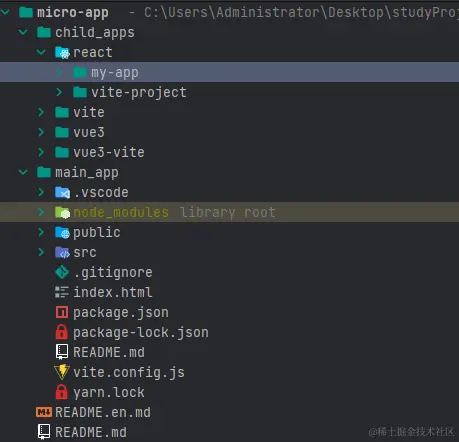Expand the my-app folder arrow
The width and height of the screenshot is (459, 442).
[59, 72]
